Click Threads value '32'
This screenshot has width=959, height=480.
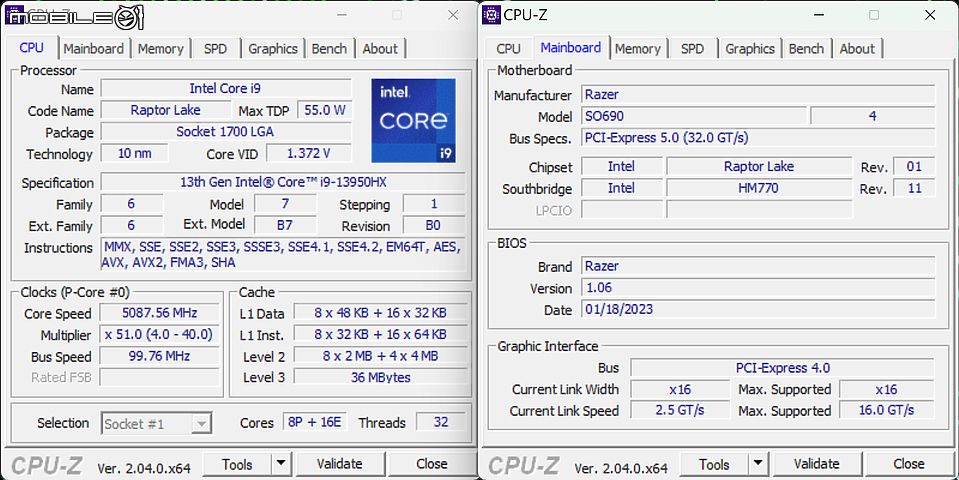(x=441, y=422)
